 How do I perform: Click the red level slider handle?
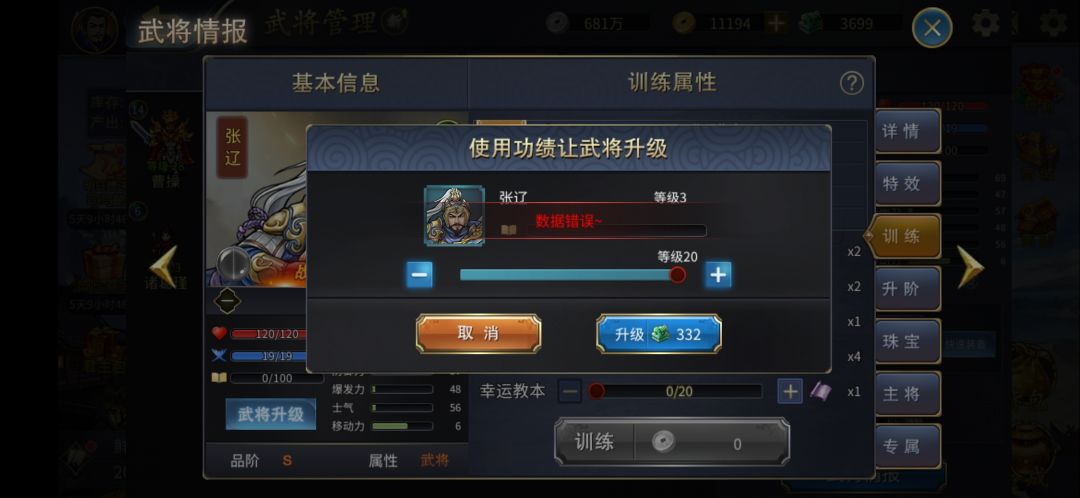[678, 275]
